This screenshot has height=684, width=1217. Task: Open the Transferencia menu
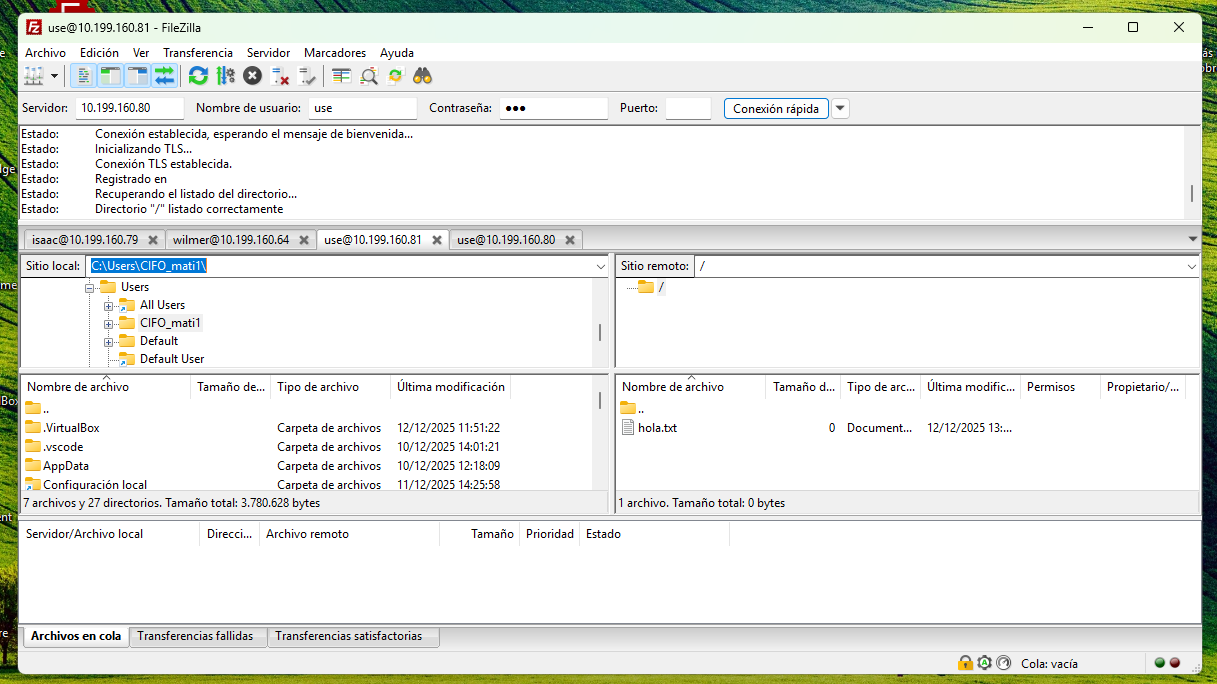point(198,53)
